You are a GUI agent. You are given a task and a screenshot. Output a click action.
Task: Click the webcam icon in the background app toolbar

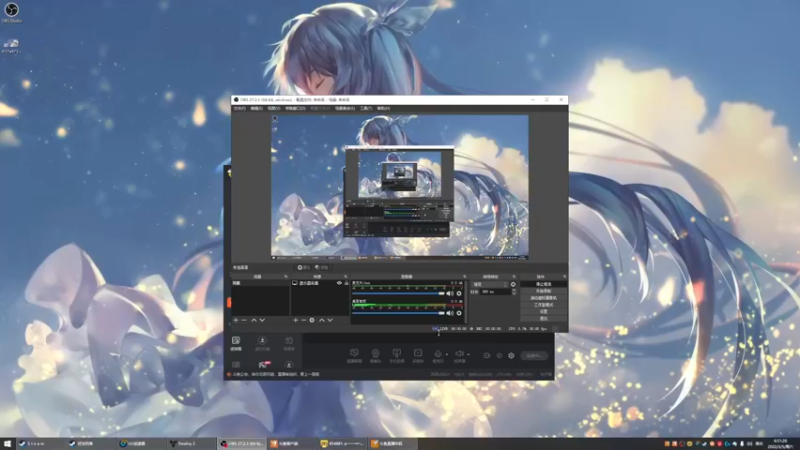point(376,353)
